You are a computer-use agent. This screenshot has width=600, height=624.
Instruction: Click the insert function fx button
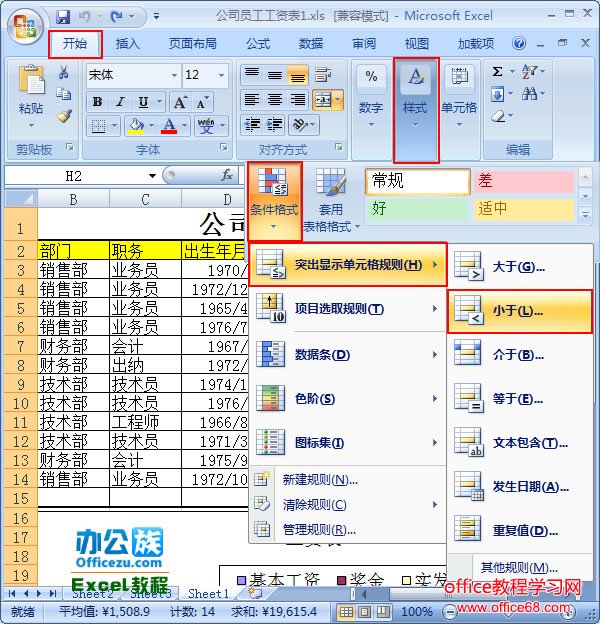[x=227, y=176]
